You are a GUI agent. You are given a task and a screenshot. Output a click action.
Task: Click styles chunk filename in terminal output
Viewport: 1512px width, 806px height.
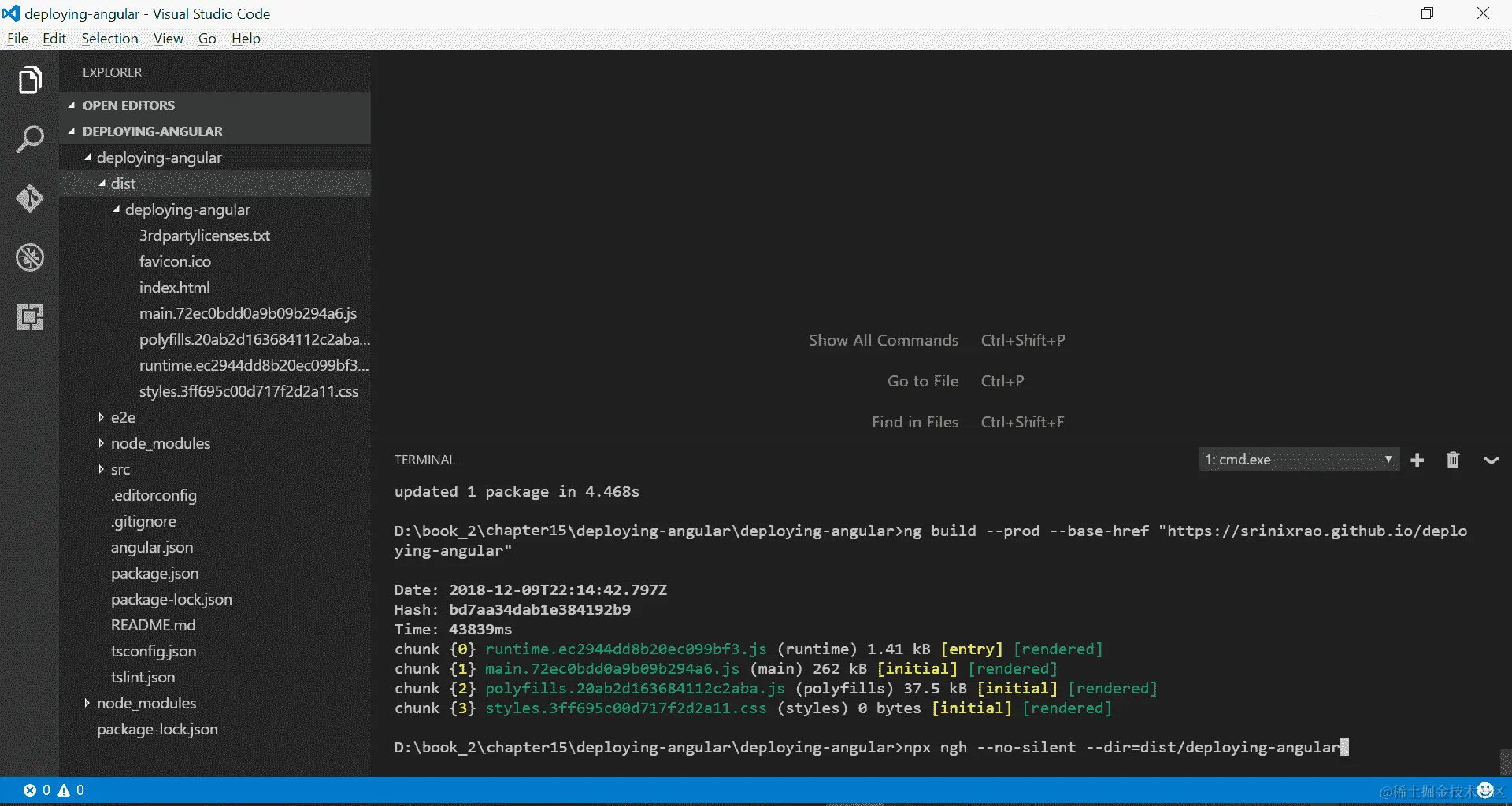pyautogui.click(x=626, y=708)
